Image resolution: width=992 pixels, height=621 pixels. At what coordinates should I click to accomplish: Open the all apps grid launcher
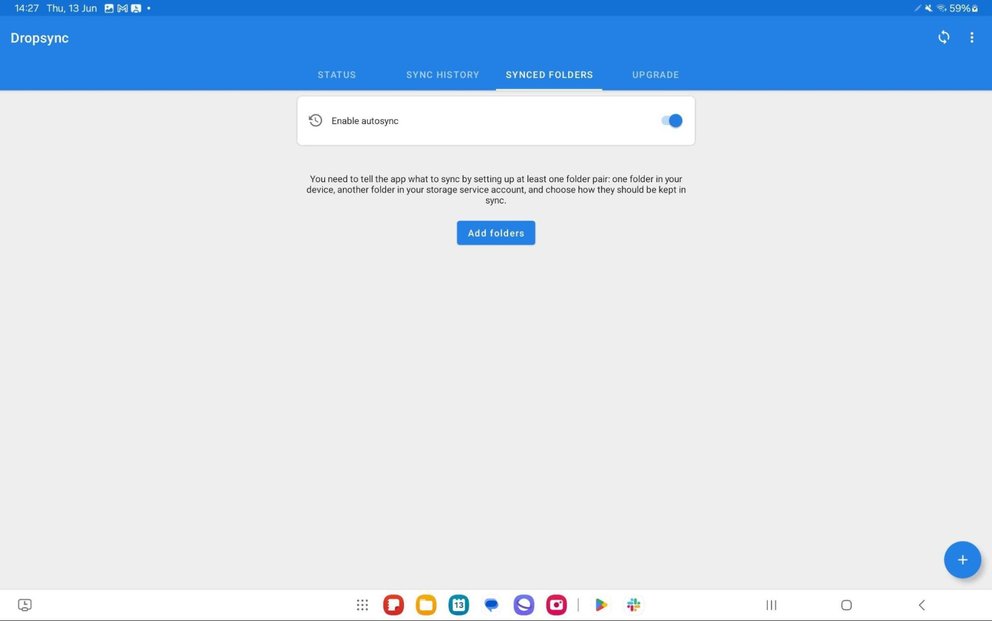pyautogui.click(x=362, y=604)
